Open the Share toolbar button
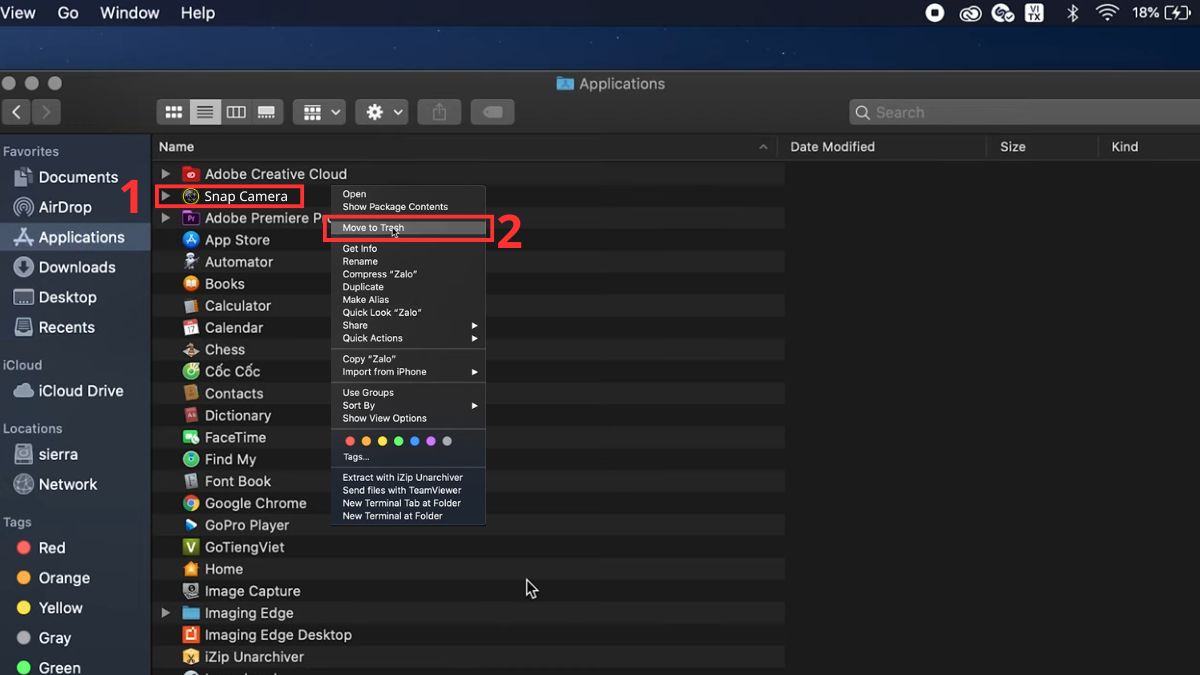Screen dimensions: 1200x675 coord(439,112)
